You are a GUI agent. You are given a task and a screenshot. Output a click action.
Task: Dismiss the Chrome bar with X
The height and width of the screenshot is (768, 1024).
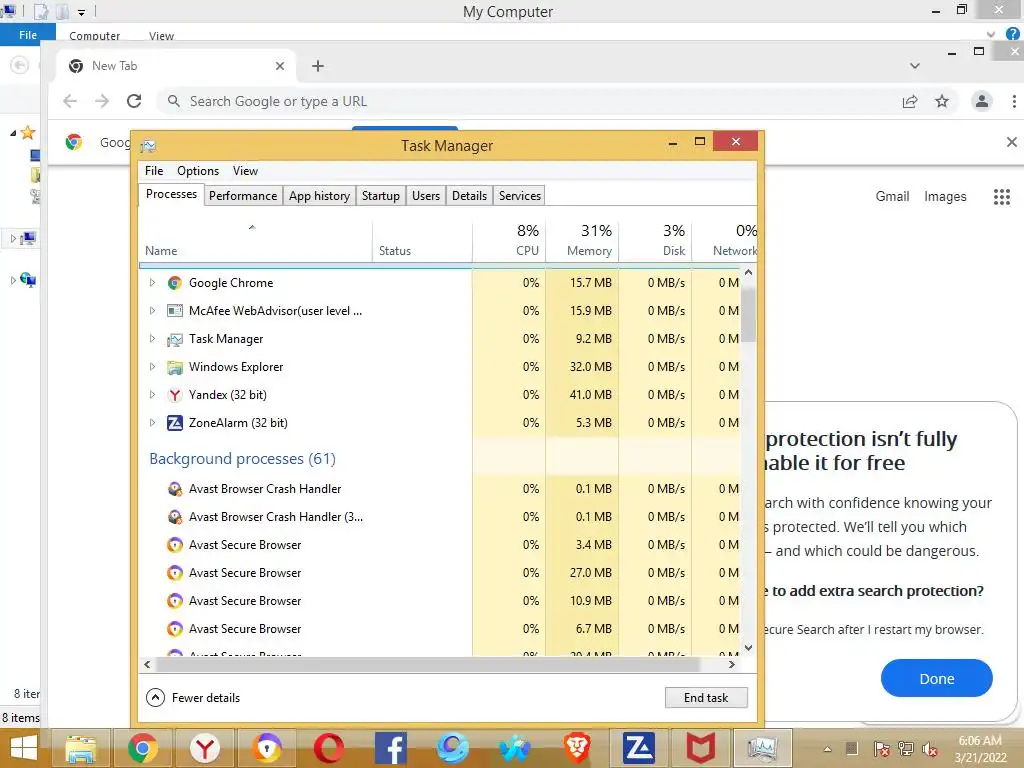[x=1012, y=142]
